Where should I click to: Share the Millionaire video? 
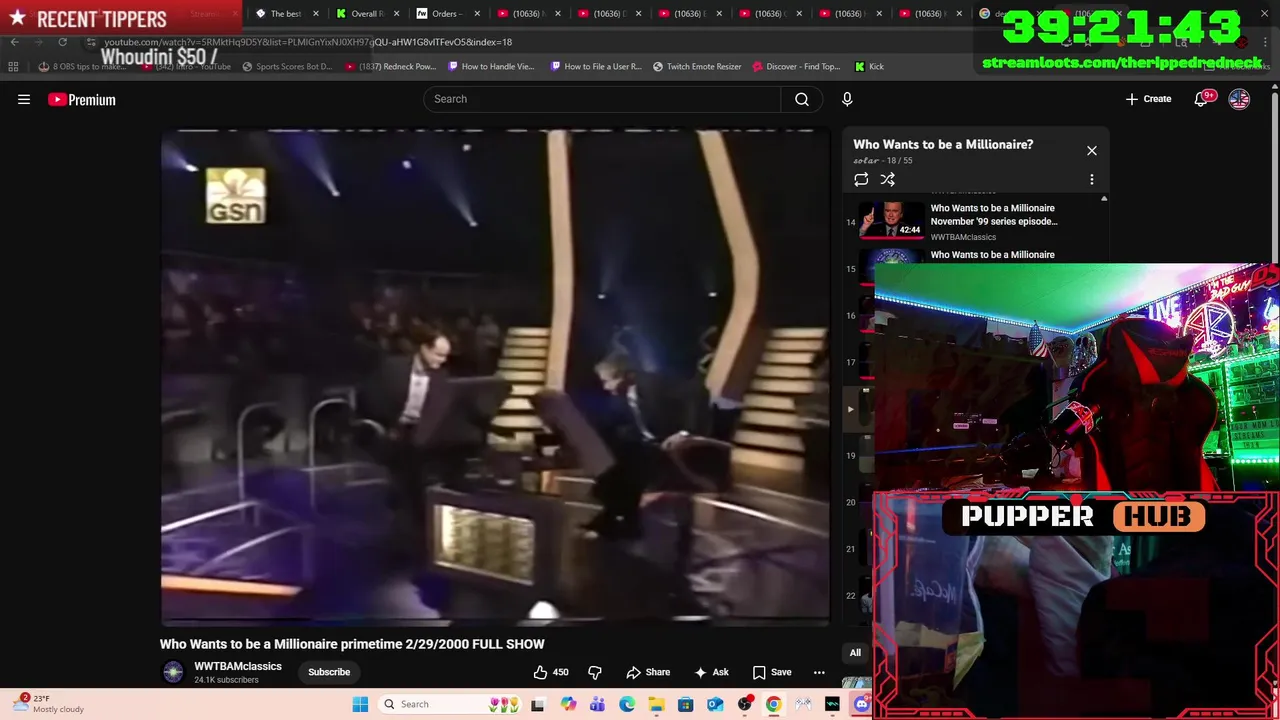point(648,672)
